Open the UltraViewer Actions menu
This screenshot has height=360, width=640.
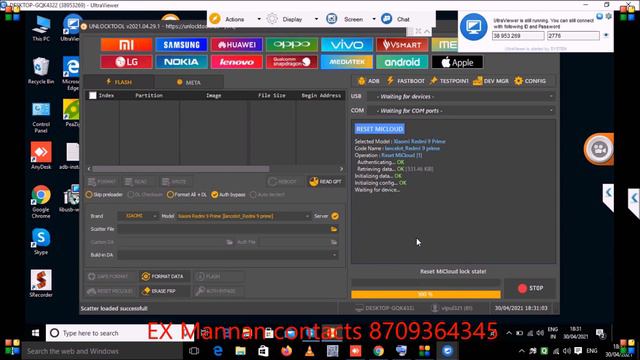pyautogui.click(x=235, y=19)
